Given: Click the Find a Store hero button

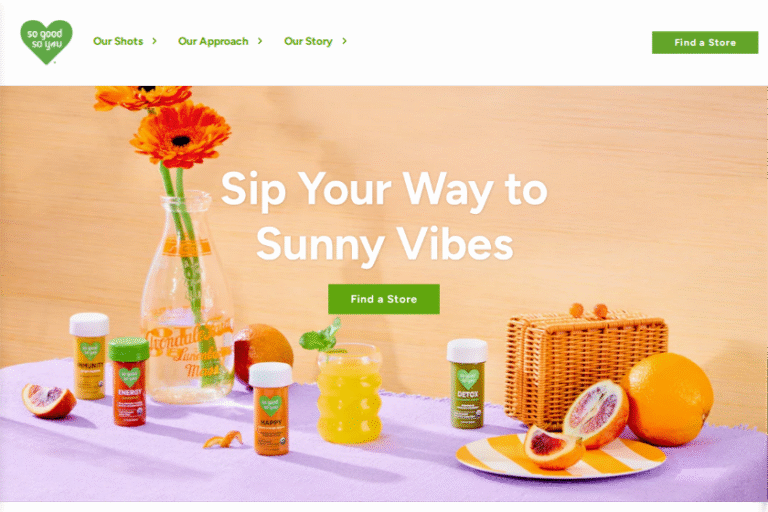Looking at the screenshot, I should click(384, 299).
